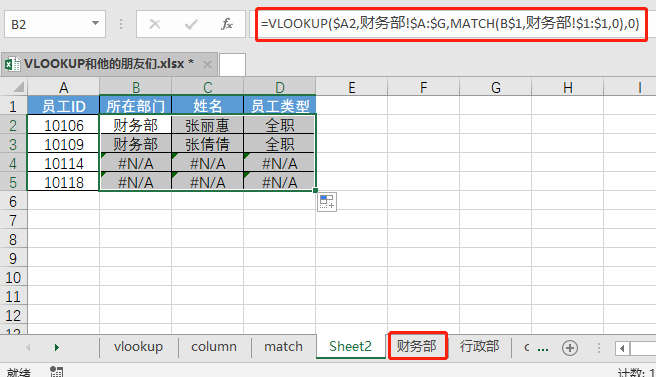Select empty cell F2
Screen dimensions: 656x377
[x=423, y=125]
